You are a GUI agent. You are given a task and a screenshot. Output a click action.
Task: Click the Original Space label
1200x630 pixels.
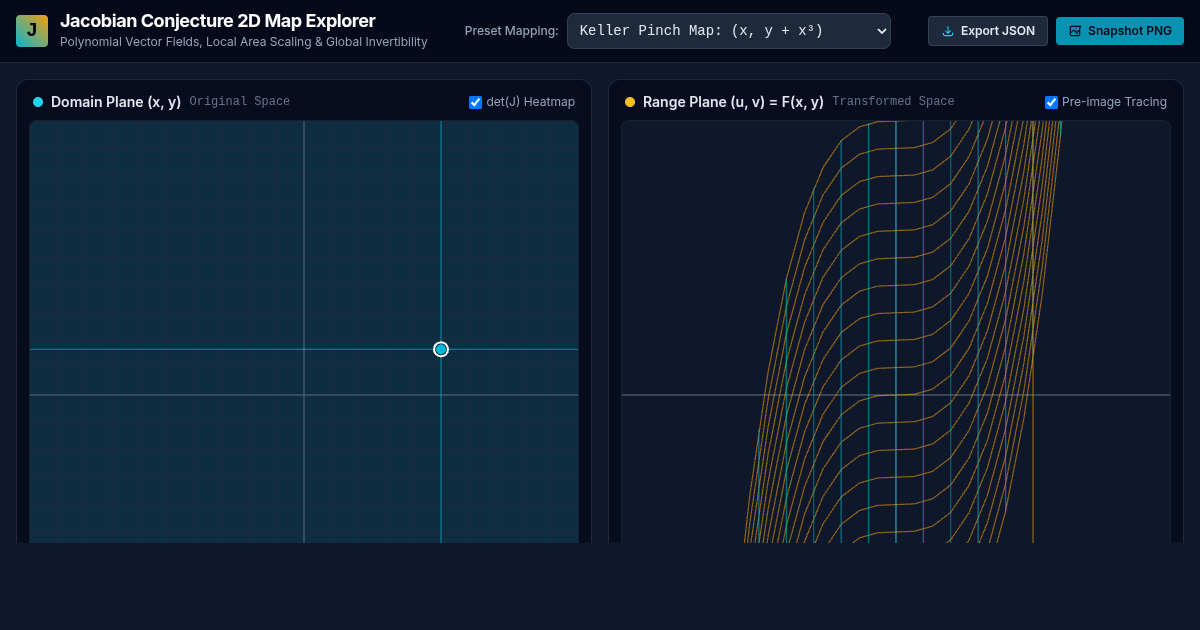point(240,102)
